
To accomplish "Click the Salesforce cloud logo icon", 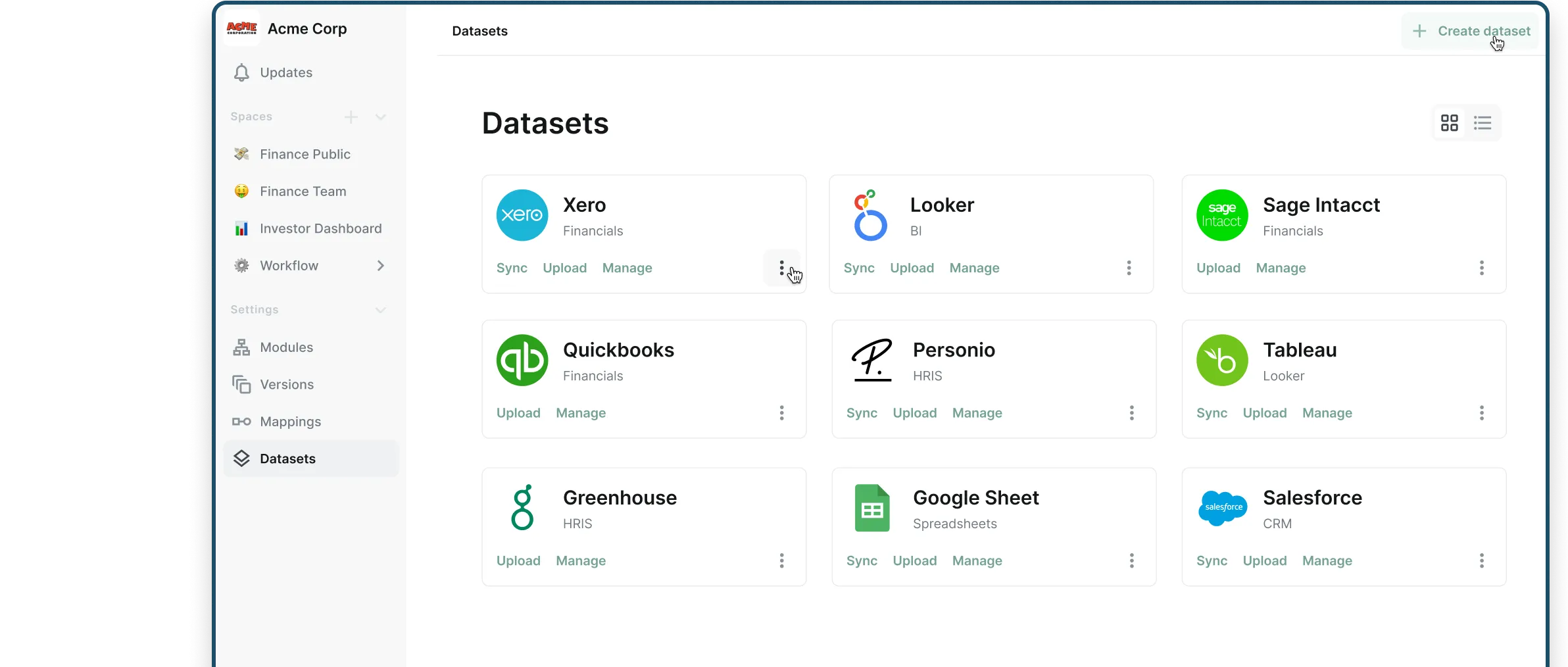I will tap(1223, 508).
